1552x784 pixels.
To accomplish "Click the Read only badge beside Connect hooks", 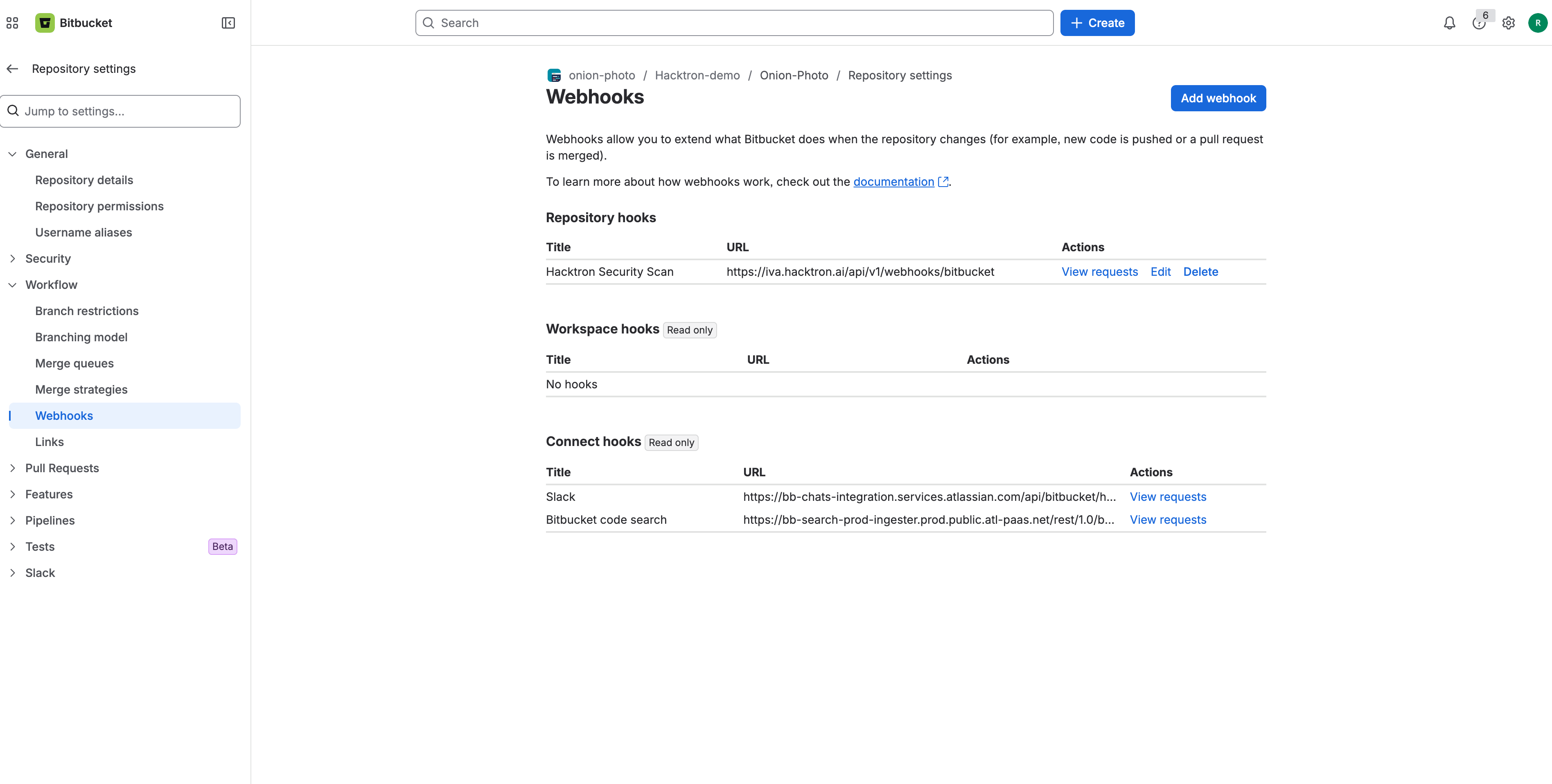I will pyautogui.click(x=671, y=443).
